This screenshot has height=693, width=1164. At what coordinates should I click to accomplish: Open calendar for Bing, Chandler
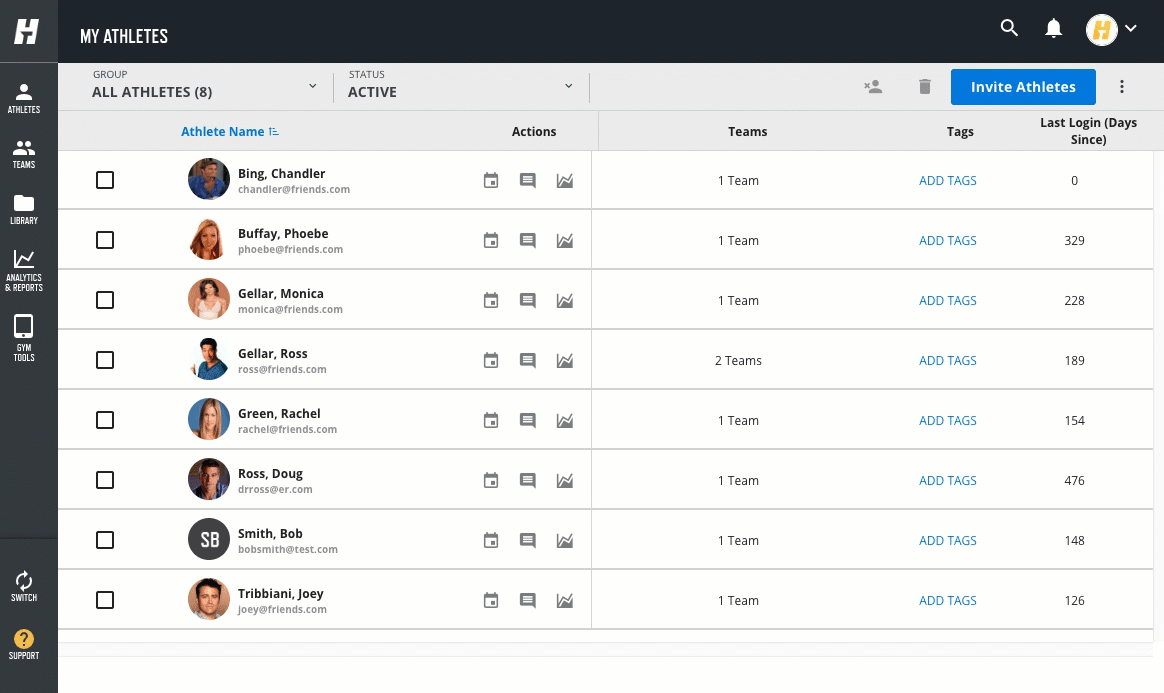point(491,180)
